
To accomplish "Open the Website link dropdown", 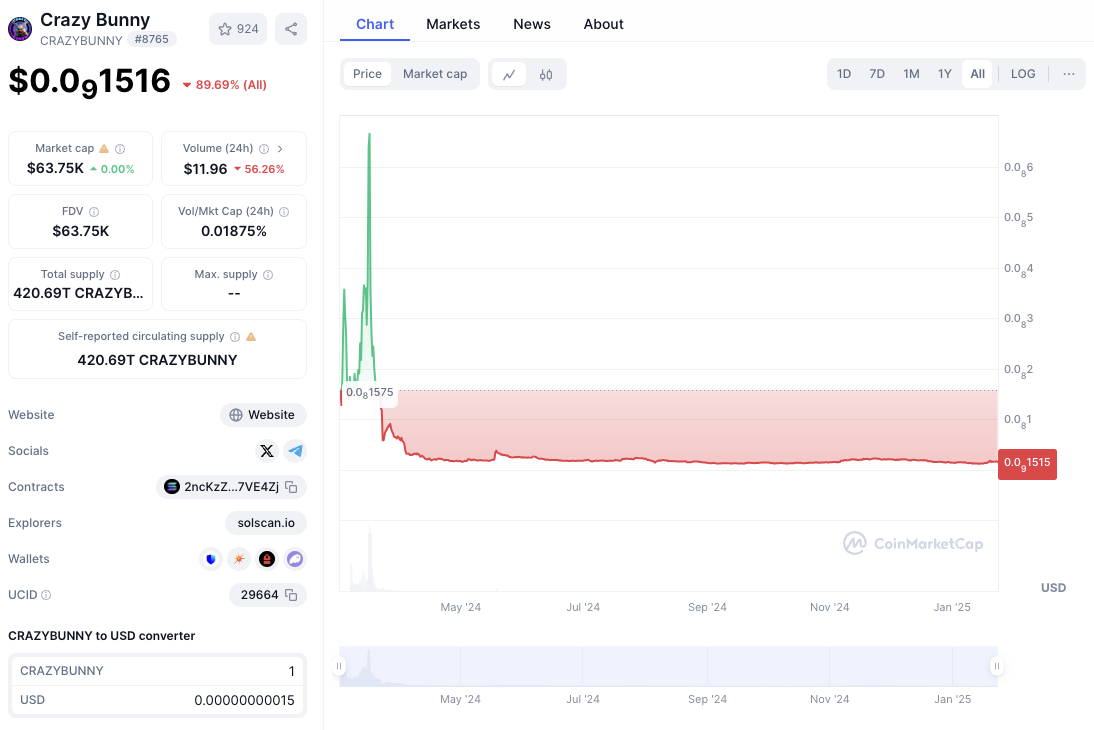I will click(263, 415).
